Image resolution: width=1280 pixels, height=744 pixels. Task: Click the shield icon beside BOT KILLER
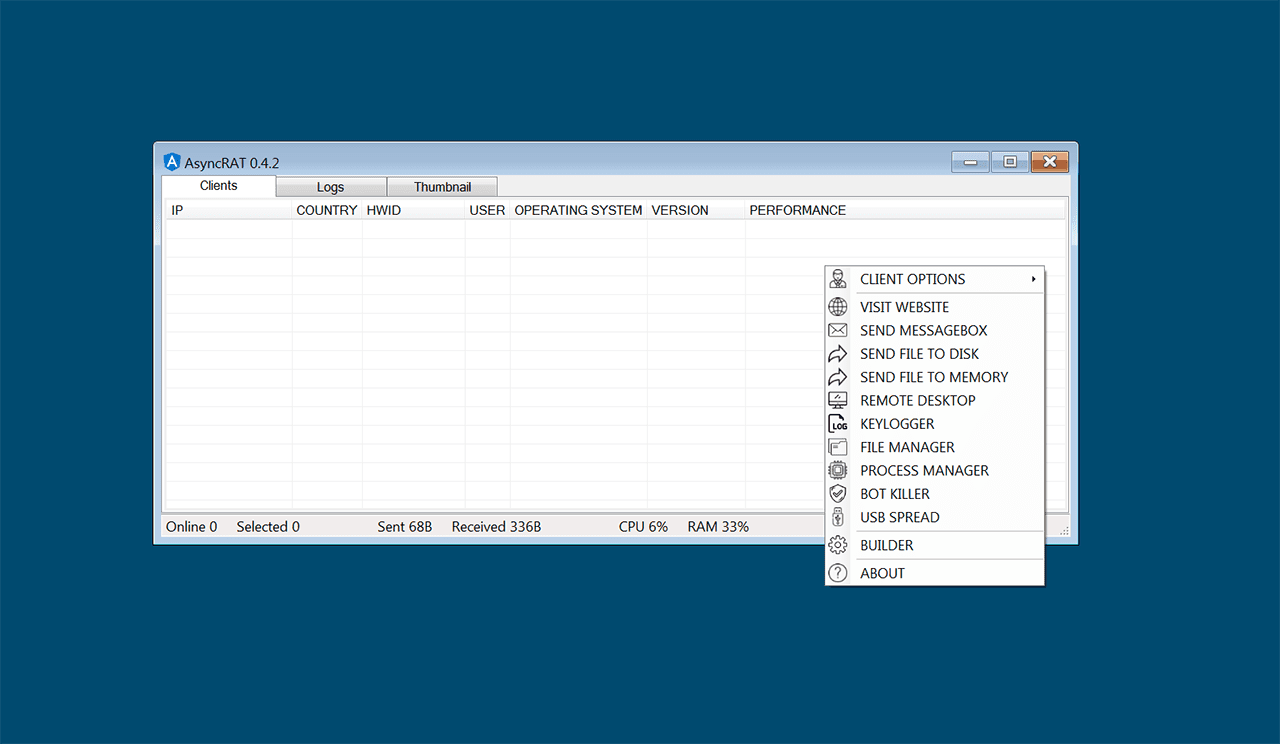click(x=838, y=494)
